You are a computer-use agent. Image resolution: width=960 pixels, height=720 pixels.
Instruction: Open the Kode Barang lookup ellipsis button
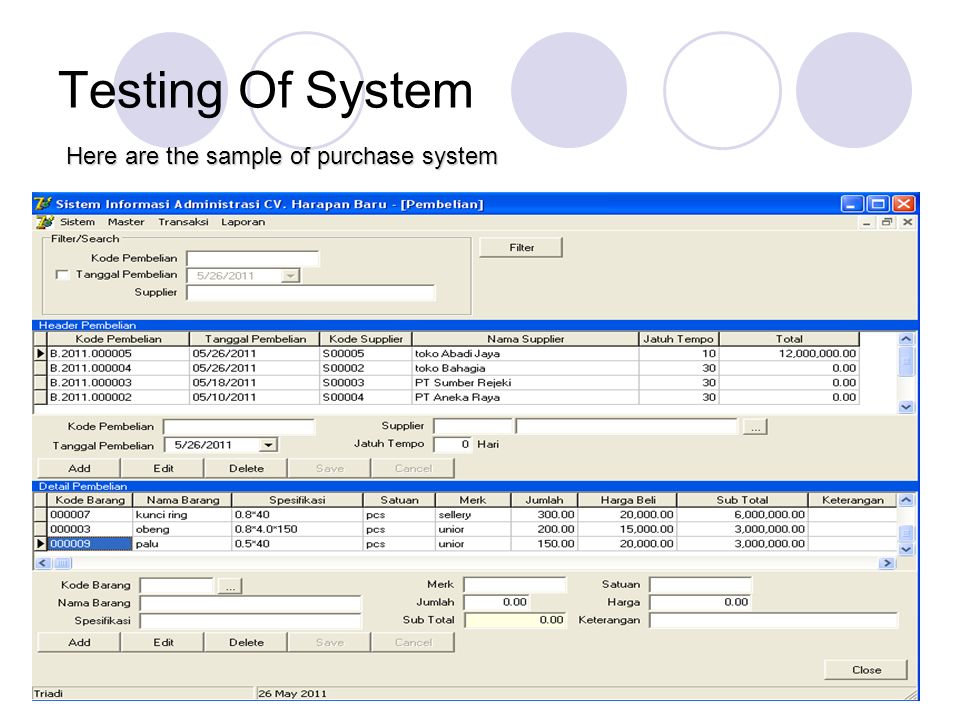click(x=230, y=586)
